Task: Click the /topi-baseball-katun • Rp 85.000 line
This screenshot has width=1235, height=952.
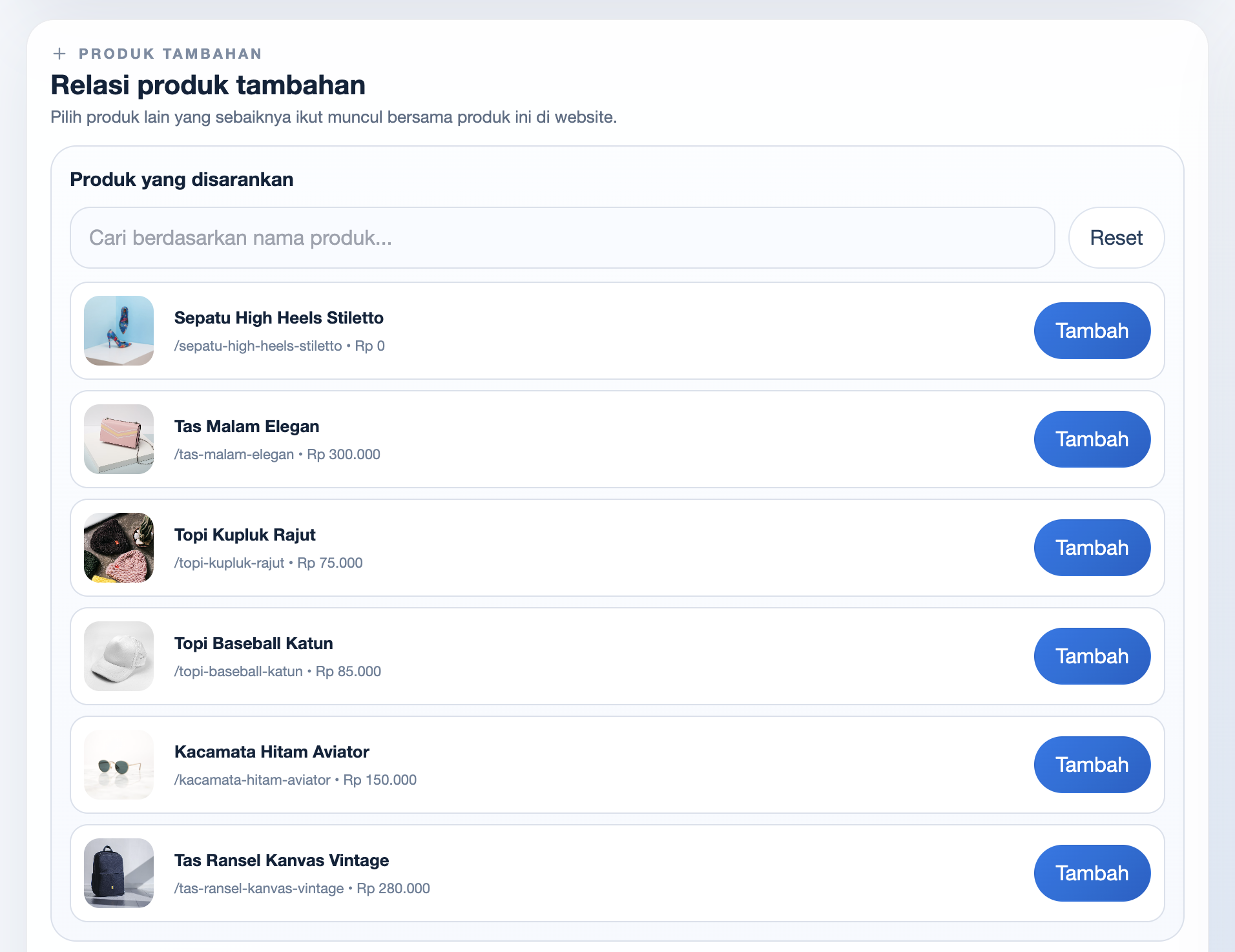Action: click(278, 672)
